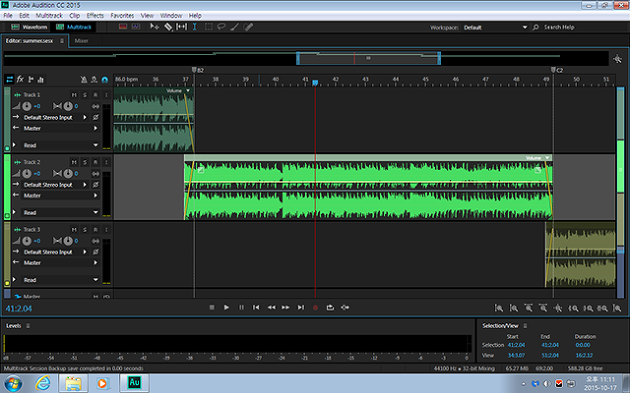Toggle the metronome icon
The width and height of the screenshot is (630, 393).
[x=84, y=80]
